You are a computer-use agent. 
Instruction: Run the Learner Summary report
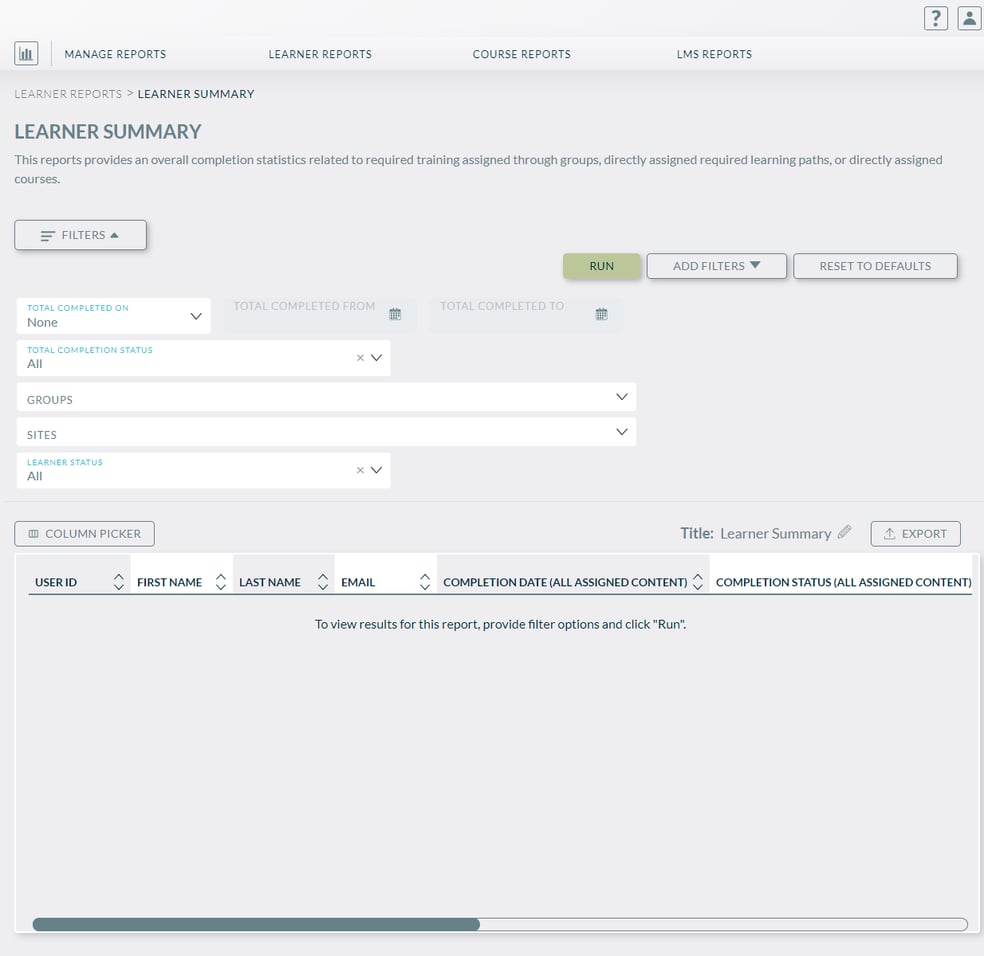pyautogui.click(x=601, y=266)
